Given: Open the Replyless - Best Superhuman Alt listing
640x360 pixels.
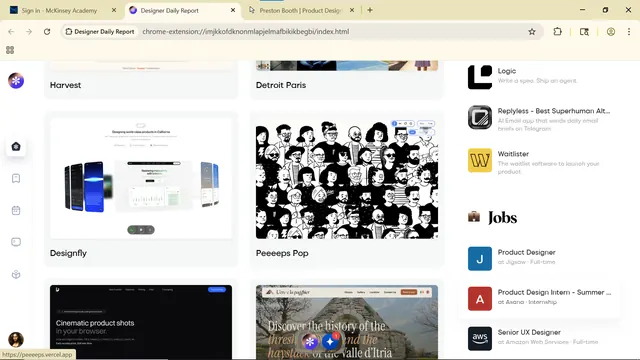Looking at the screenshot, I should (554, 111).
